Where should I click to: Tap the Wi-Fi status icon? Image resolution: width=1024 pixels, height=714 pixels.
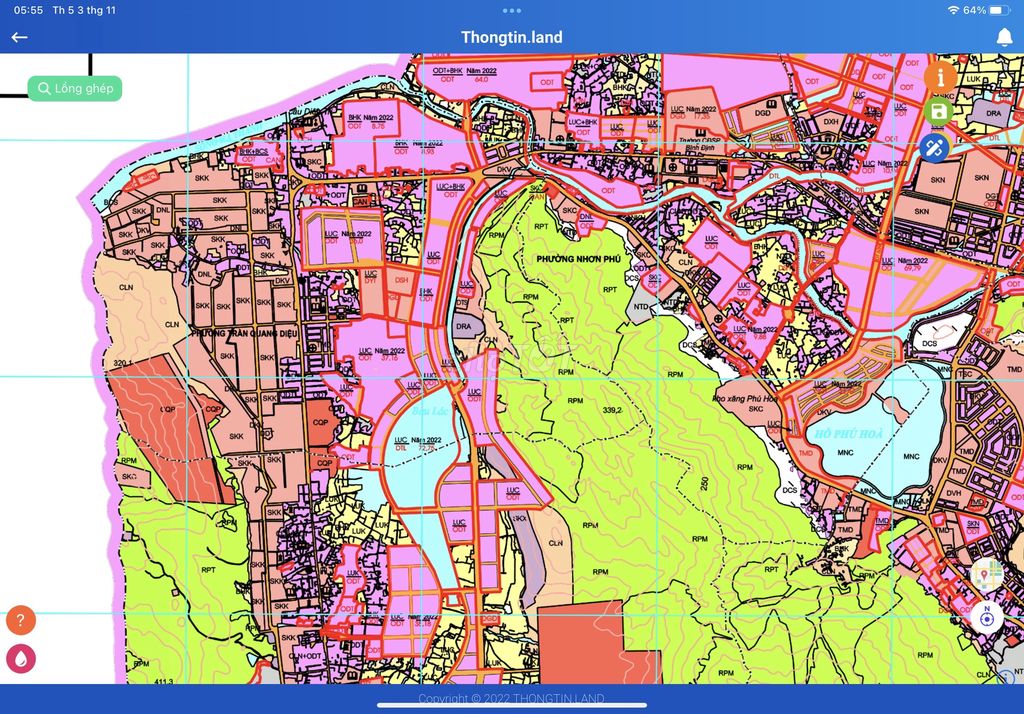[953, 10]
